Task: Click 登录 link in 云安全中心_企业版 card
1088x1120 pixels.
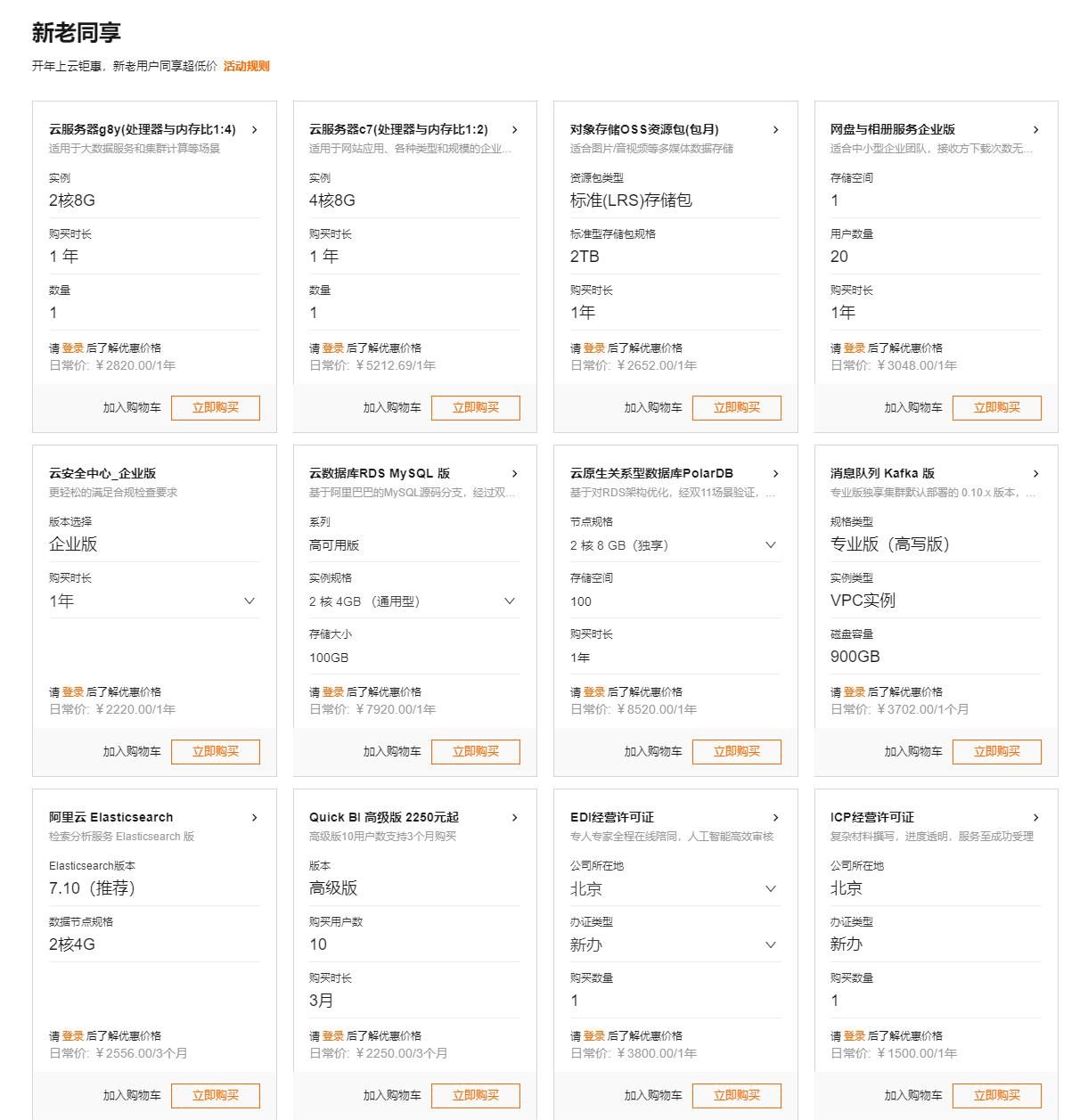Action: [x=73, y=692]
